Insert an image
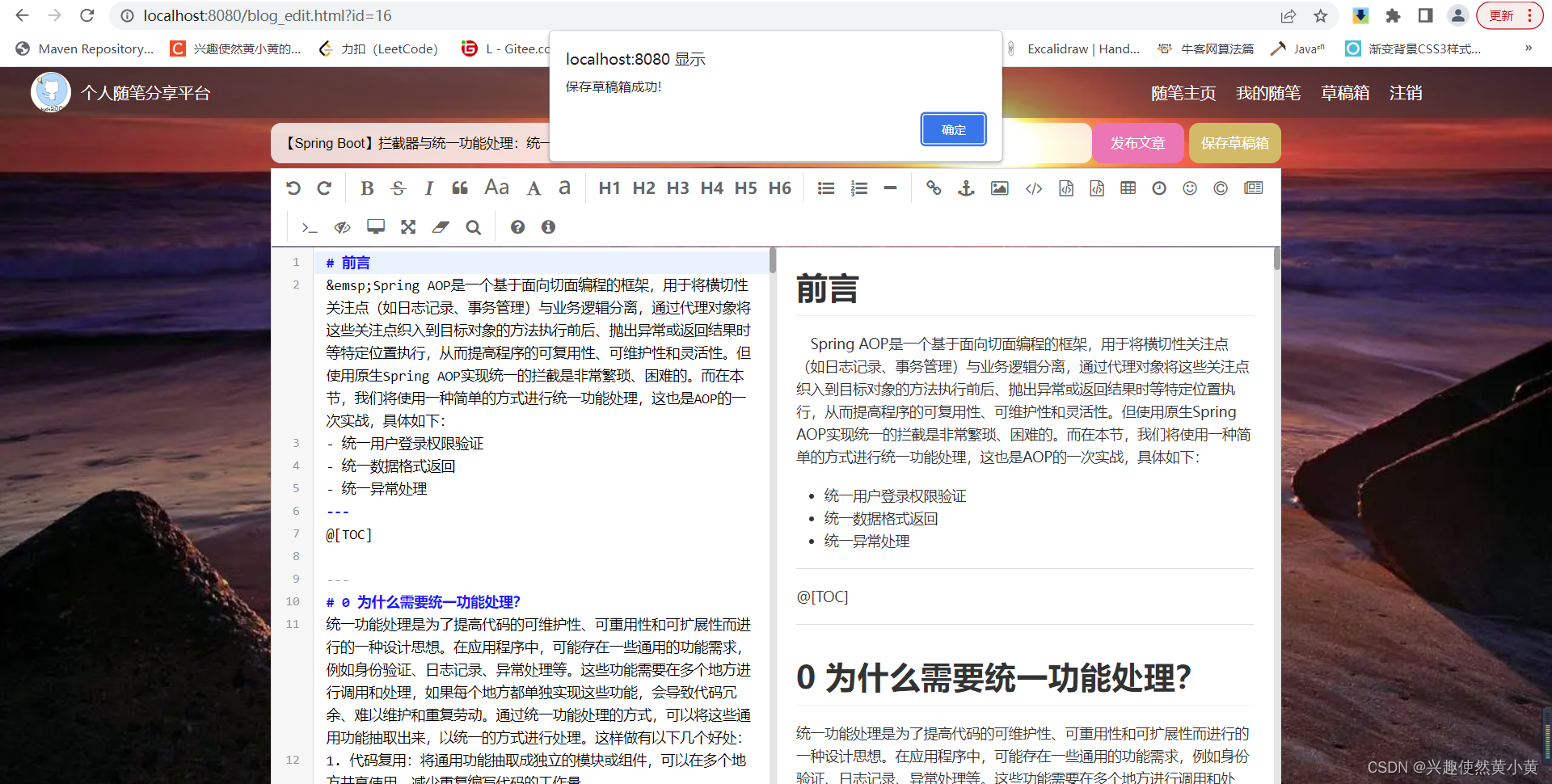Viewport: 1552px width, 784px height. click(x=1000, y=188)
